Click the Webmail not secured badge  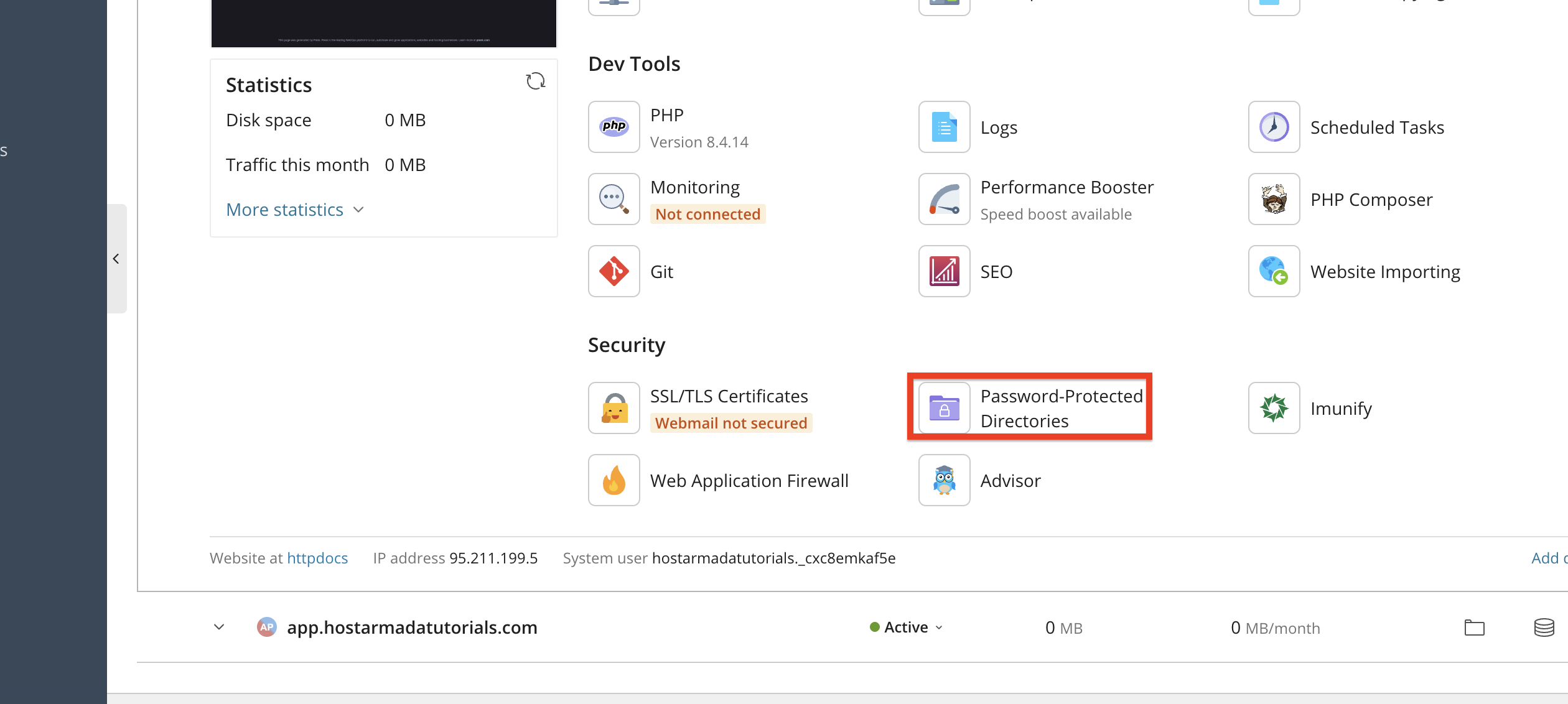click(x=731, y=424)
